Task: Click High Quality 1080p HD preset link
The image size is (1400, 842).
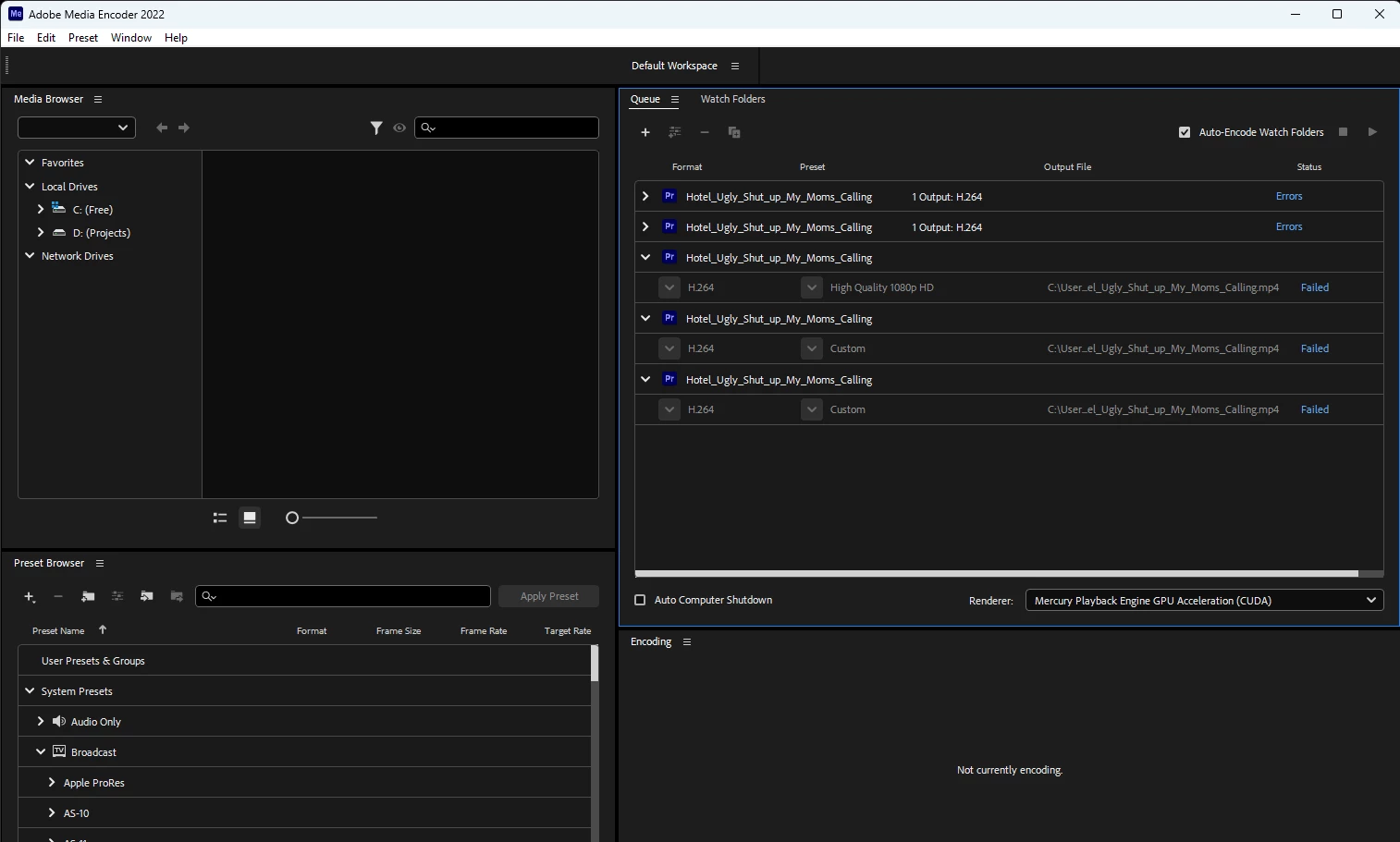Action: [882, 287]
